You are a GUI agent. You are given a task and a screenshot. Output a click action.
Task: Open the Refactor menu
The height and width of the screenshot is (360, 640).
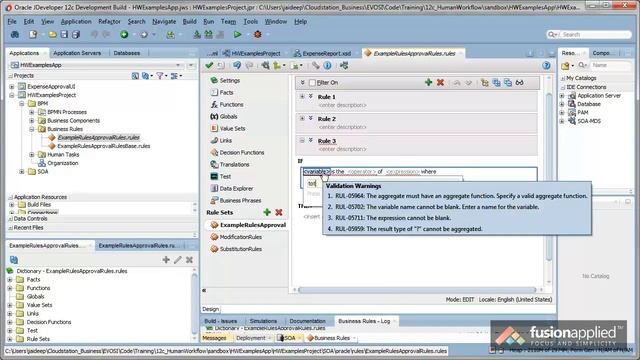[109, 22]
